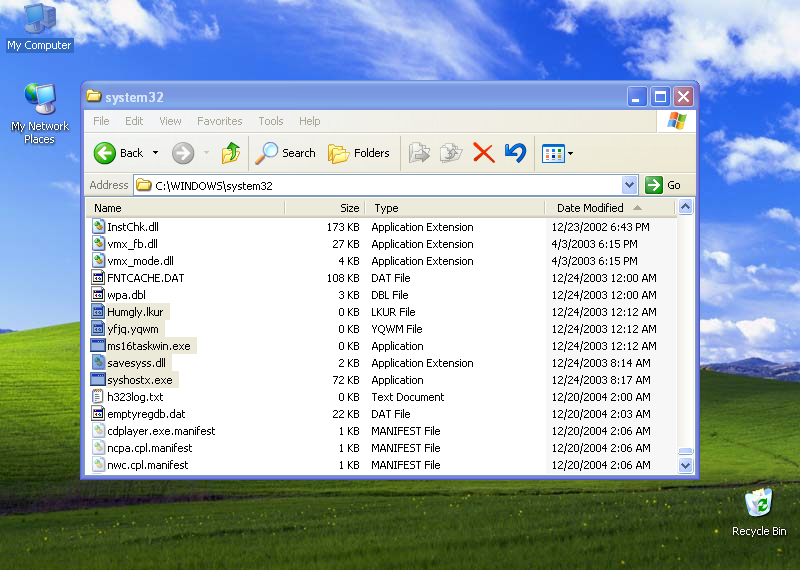The width and height of the screenshot is (800, 570).
Task: Open the Search pane
Action: [285, 153]
